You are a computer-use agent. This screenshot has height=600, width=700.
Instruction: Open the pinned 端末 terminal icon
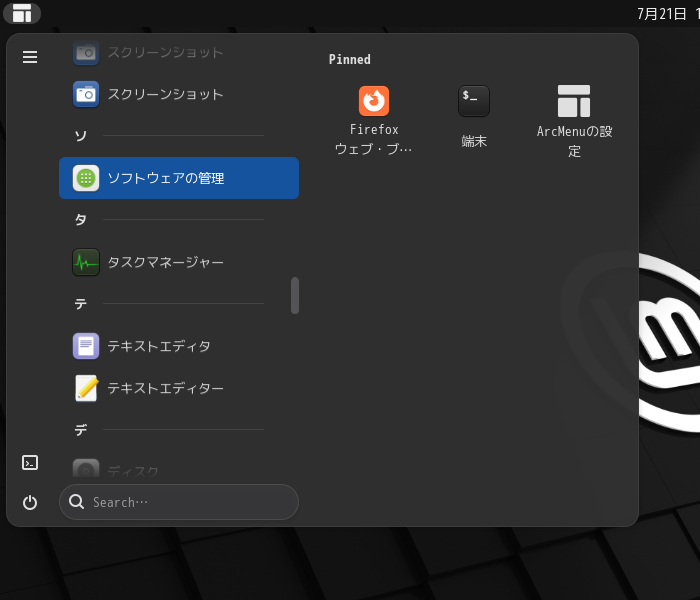474,101
